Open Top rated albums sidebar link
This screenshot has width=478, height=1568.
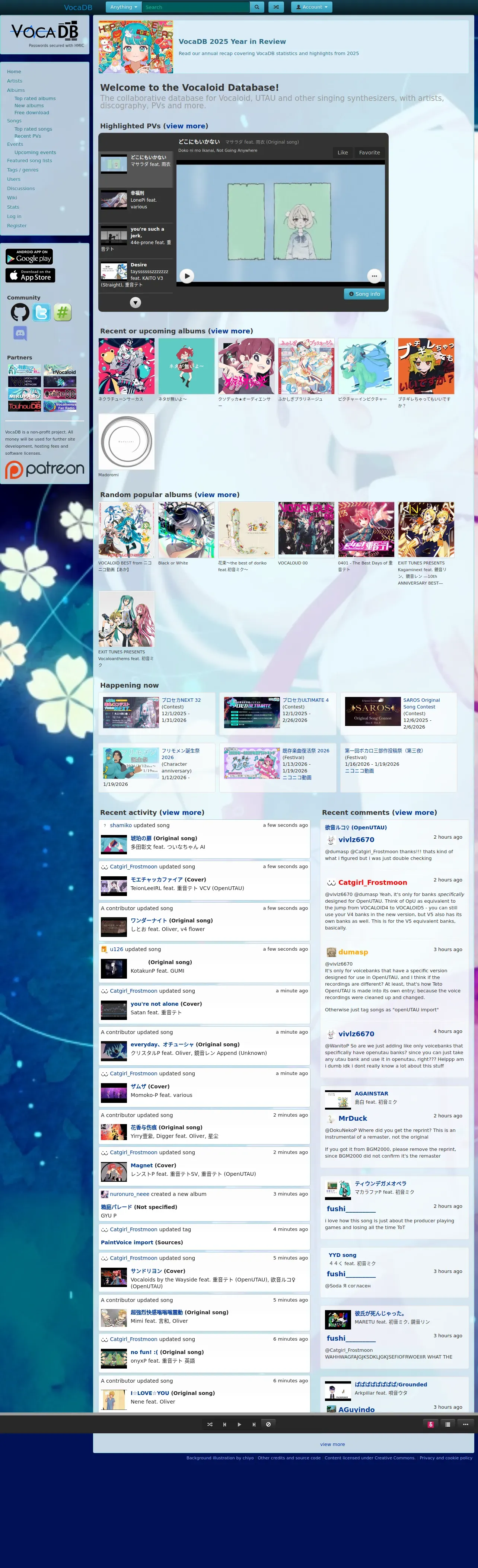click(35, 99)
